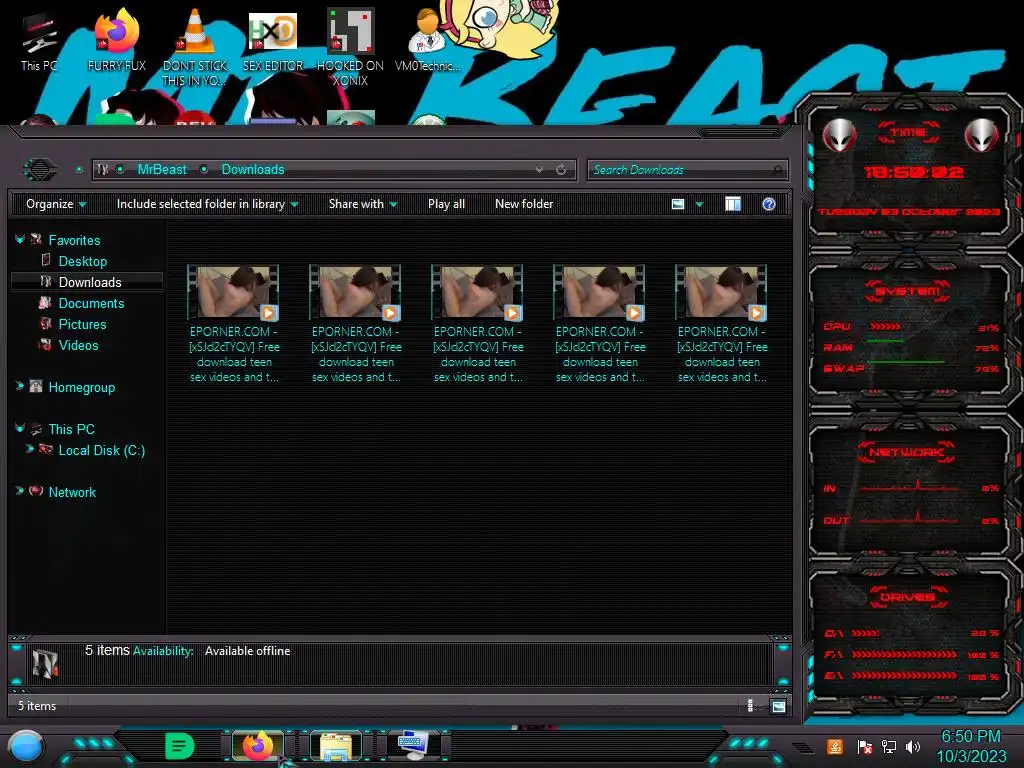Switch to Firefox on the taskbar
Image resolution: width=1024 pixels, height=768 pixels.
(x=257, y=746)
